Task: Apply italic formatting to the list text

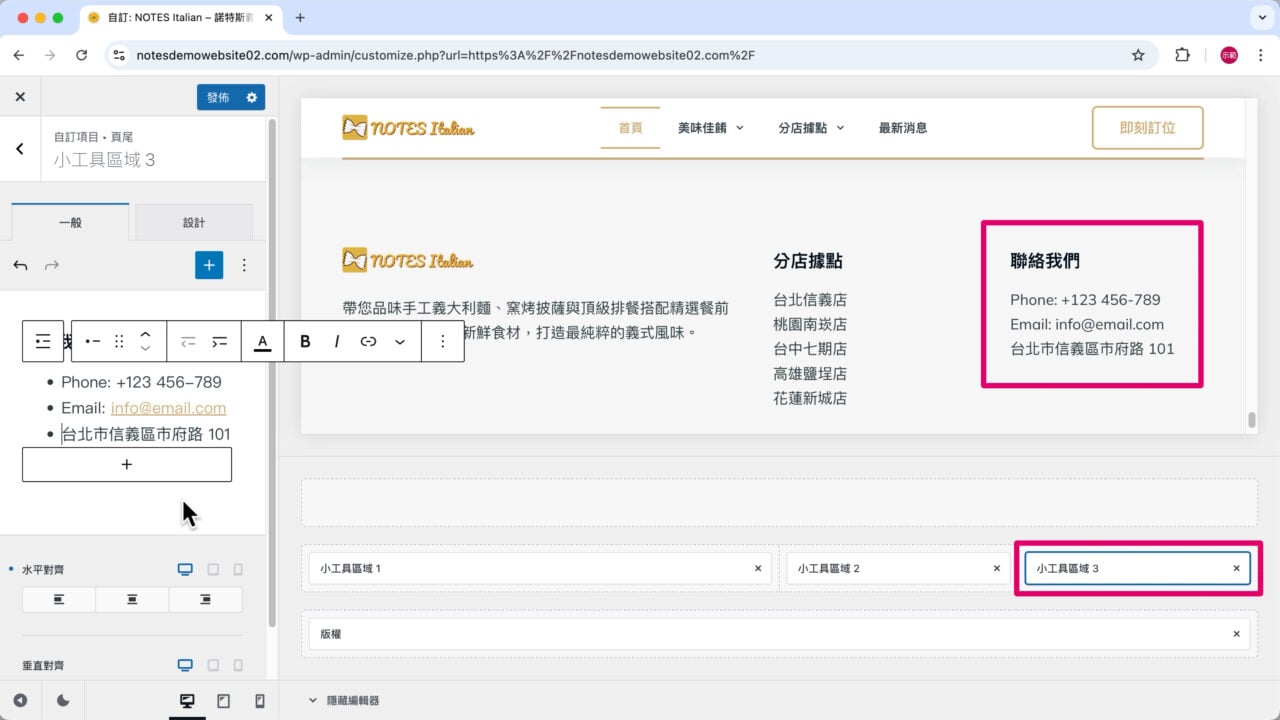Action: click(336, 341)
